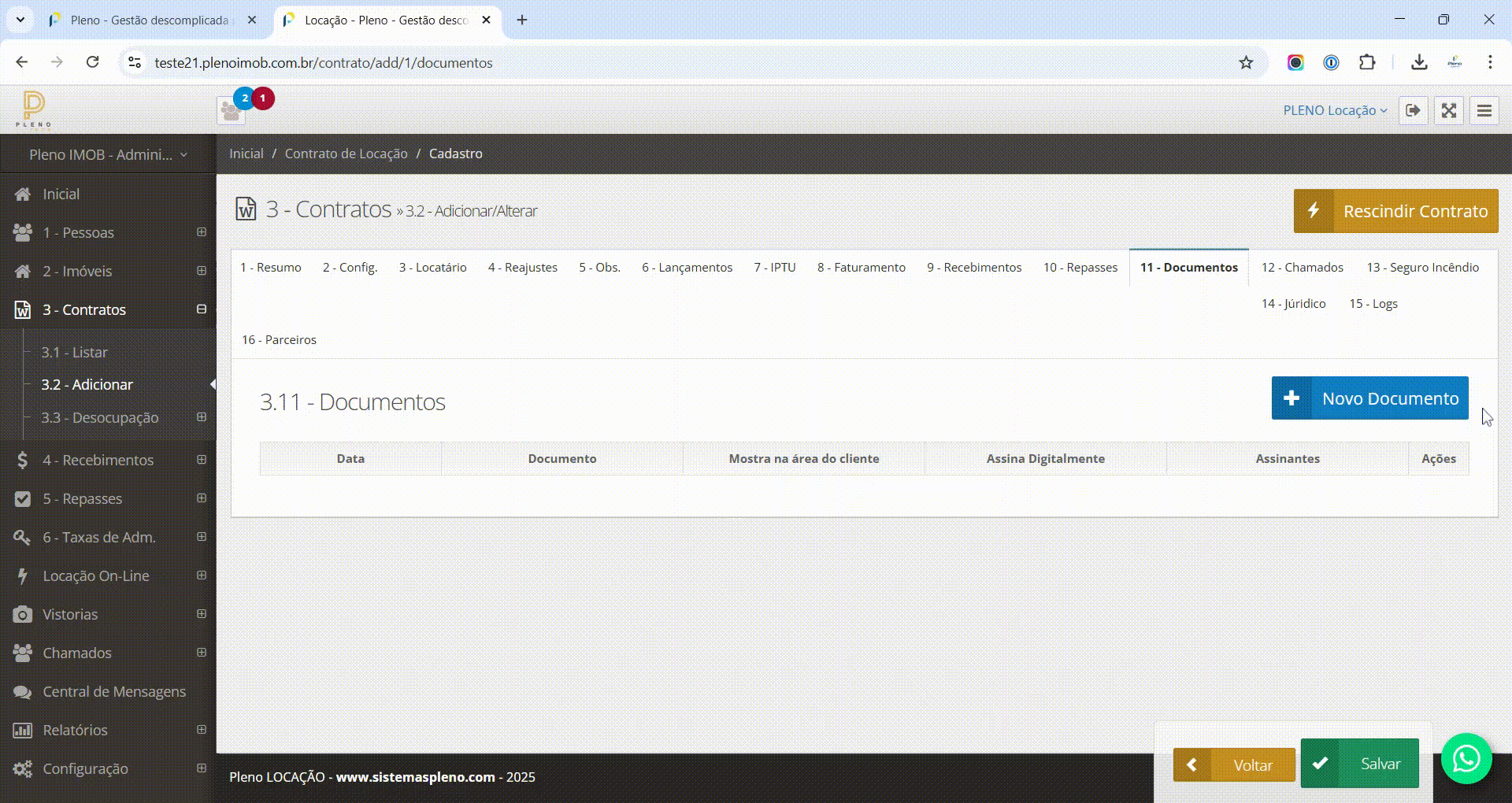Screen dimensions: 1512x803
Task: Open Contrato de Locação breadcrumb link
Action: tap(346, 154)
